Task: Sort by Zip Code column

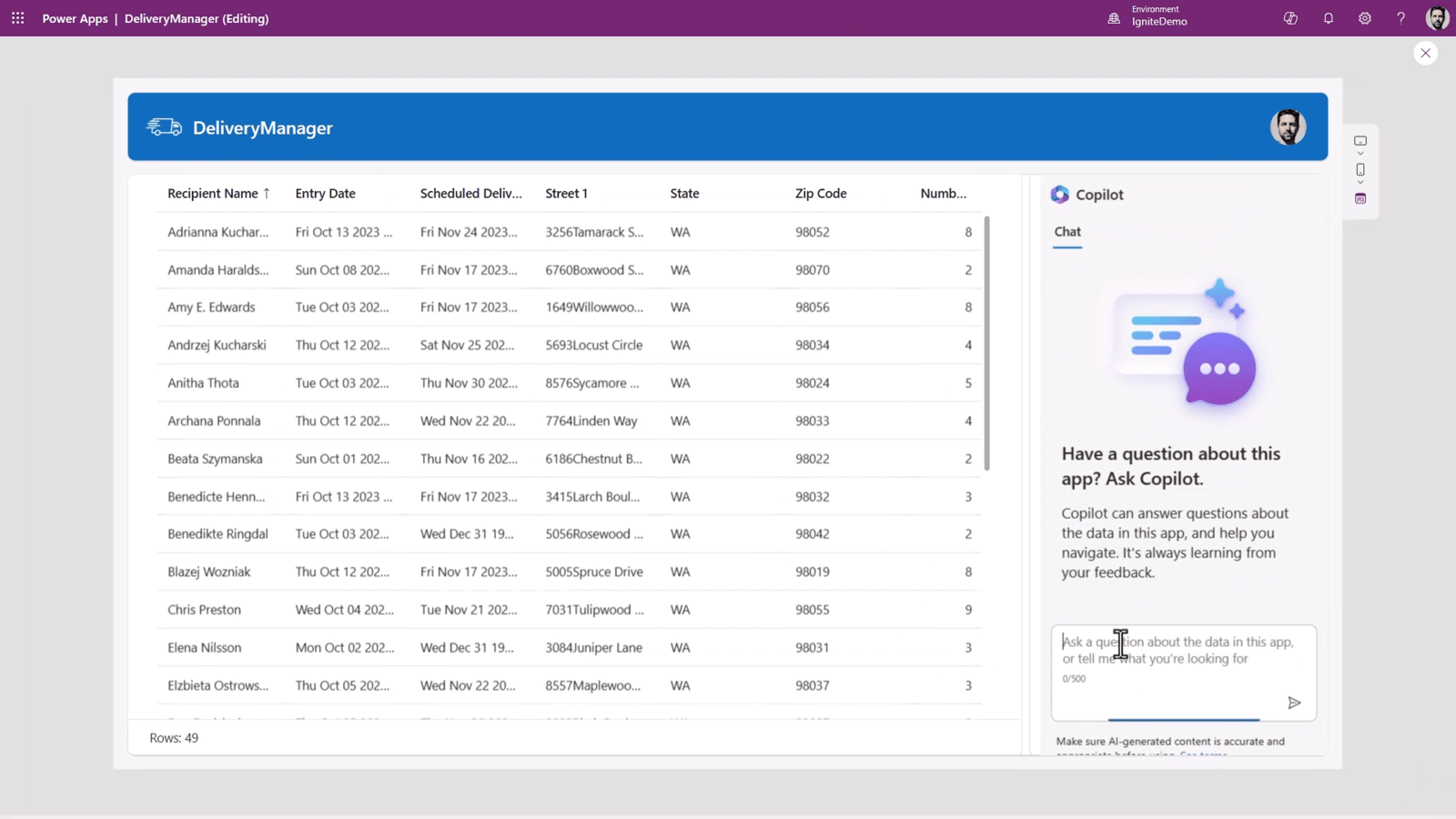Action: (821, 193)
